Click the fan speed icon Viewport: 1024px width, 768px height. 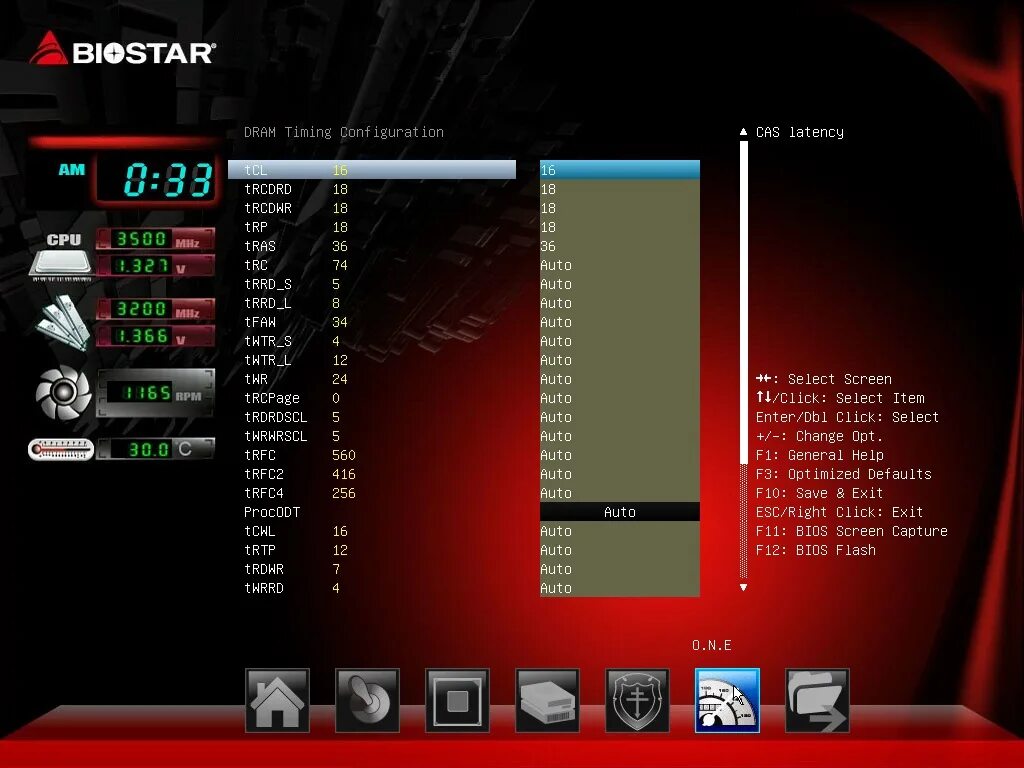63,392
